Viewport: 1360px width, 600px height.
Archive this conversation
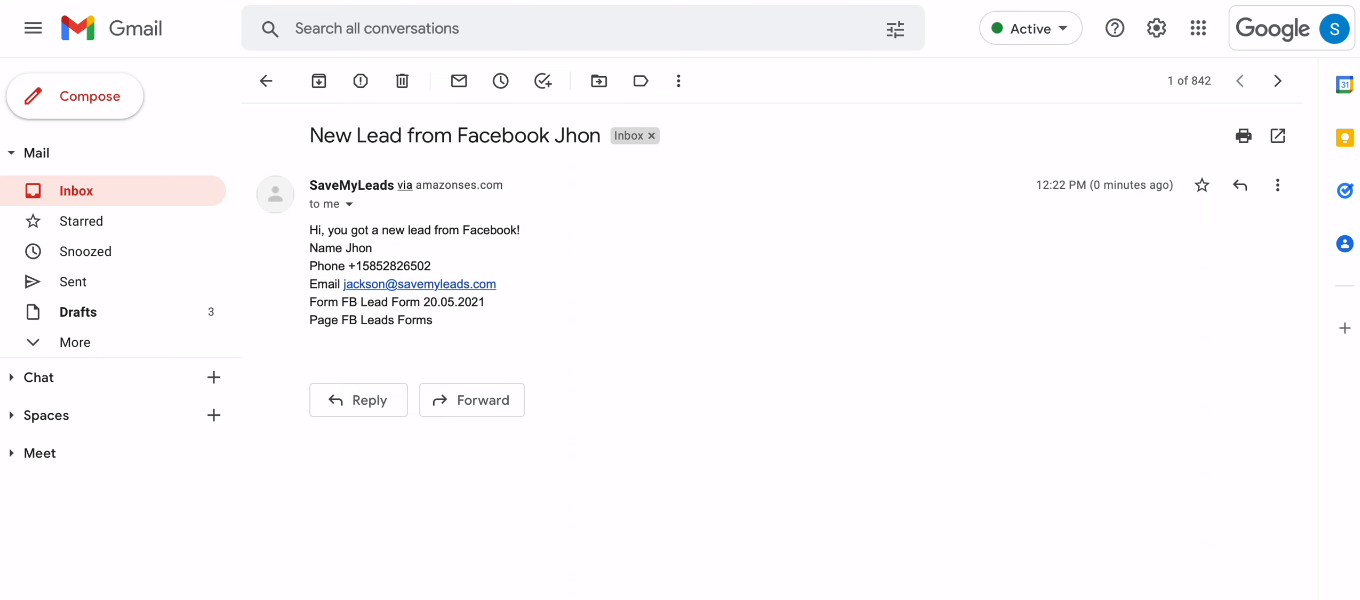(319, 81)
